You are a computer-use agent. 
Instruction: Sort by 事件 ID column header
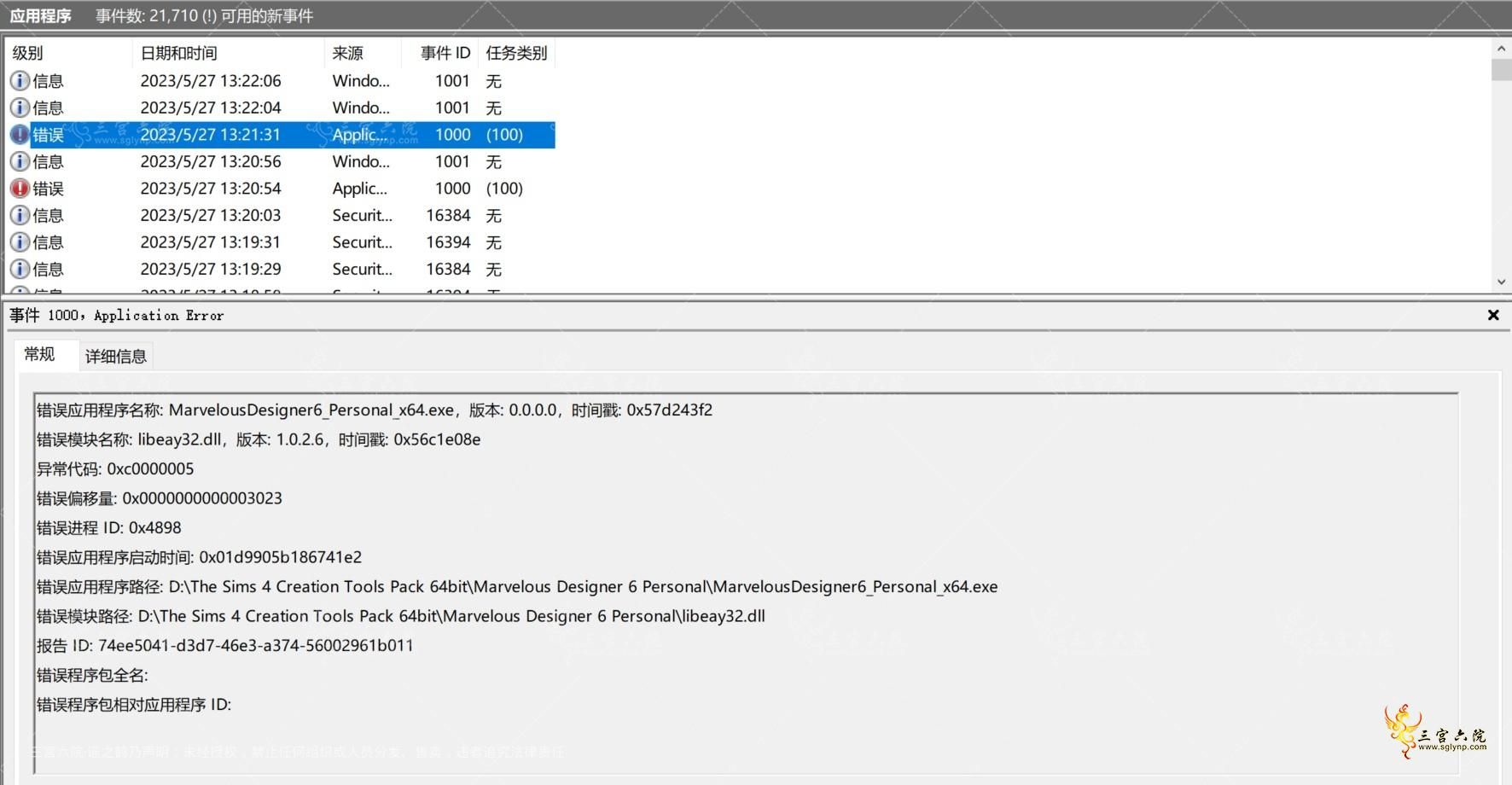click(439, 53)
